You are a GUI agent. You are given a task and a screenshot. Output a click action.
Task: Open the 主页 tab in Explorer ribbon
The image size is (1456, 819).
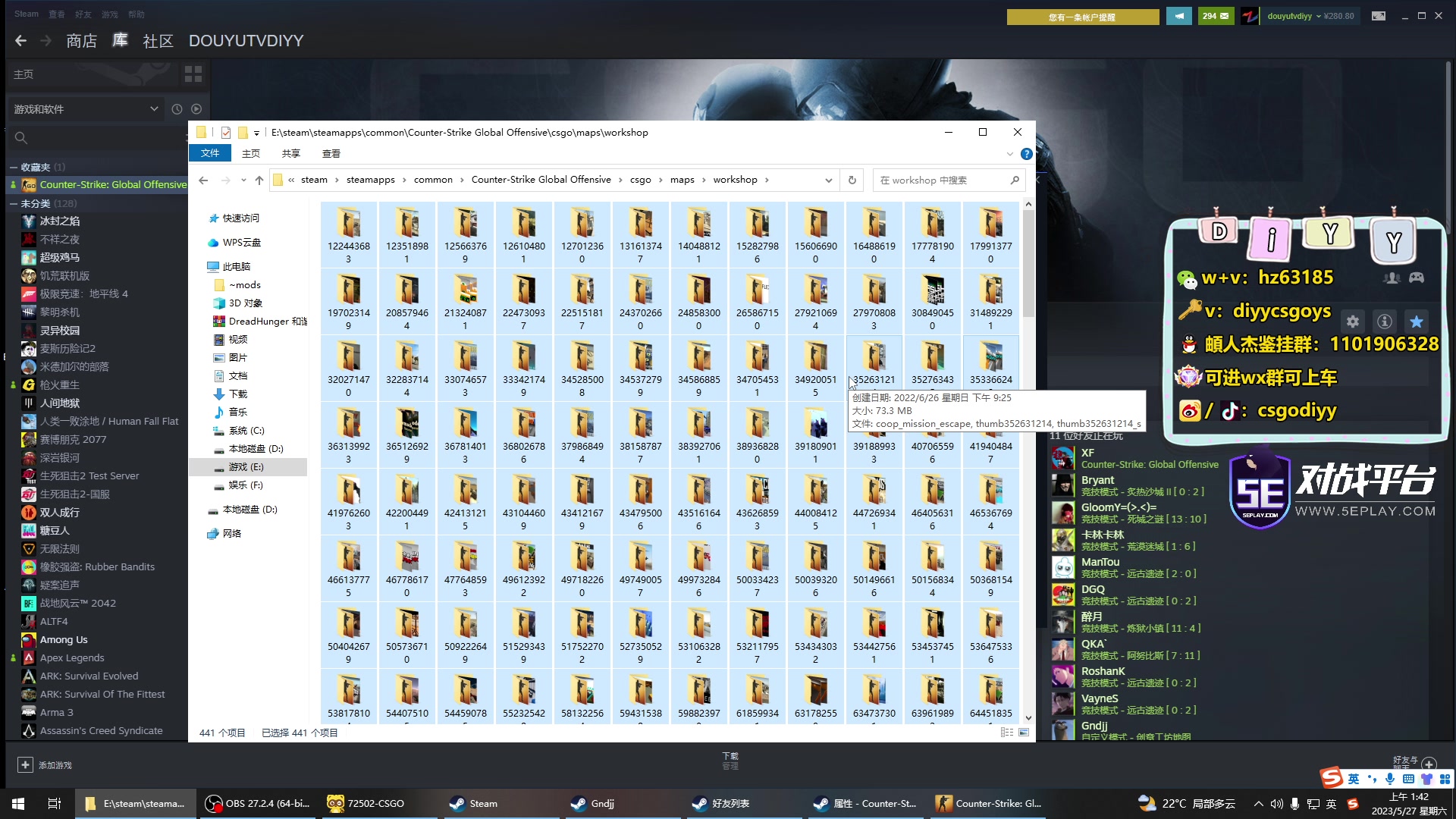(251, 153)
